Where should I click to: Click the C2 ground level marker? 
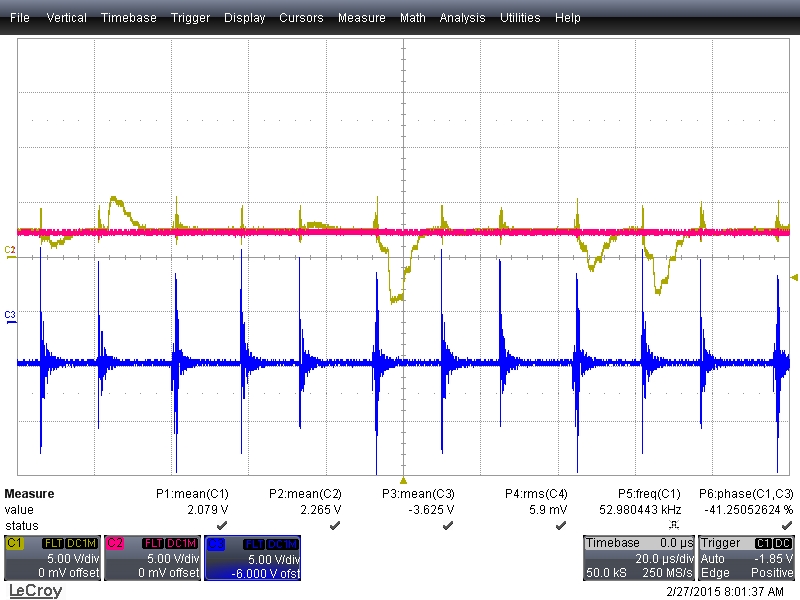pyautogui.click(x=10, y=251)
